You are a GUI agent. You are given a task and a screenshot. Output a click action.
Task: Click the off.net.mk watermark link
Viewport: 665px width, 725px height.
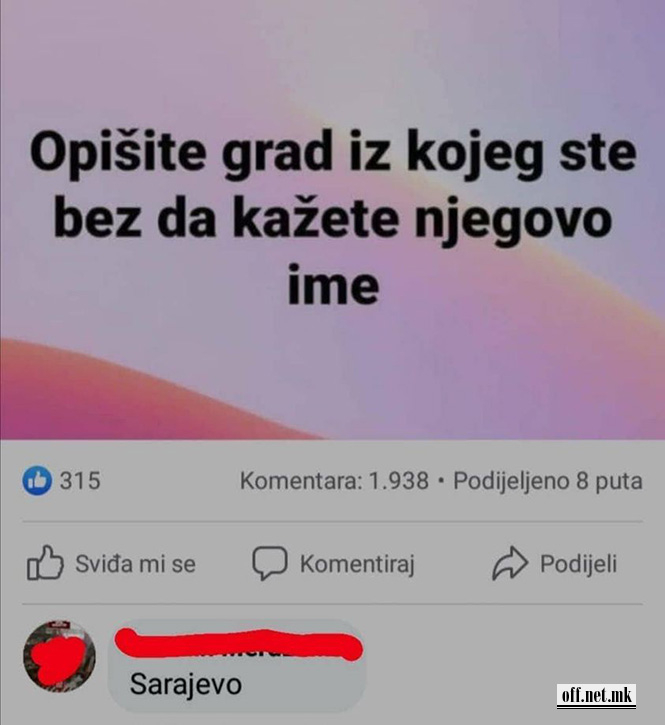596,695
